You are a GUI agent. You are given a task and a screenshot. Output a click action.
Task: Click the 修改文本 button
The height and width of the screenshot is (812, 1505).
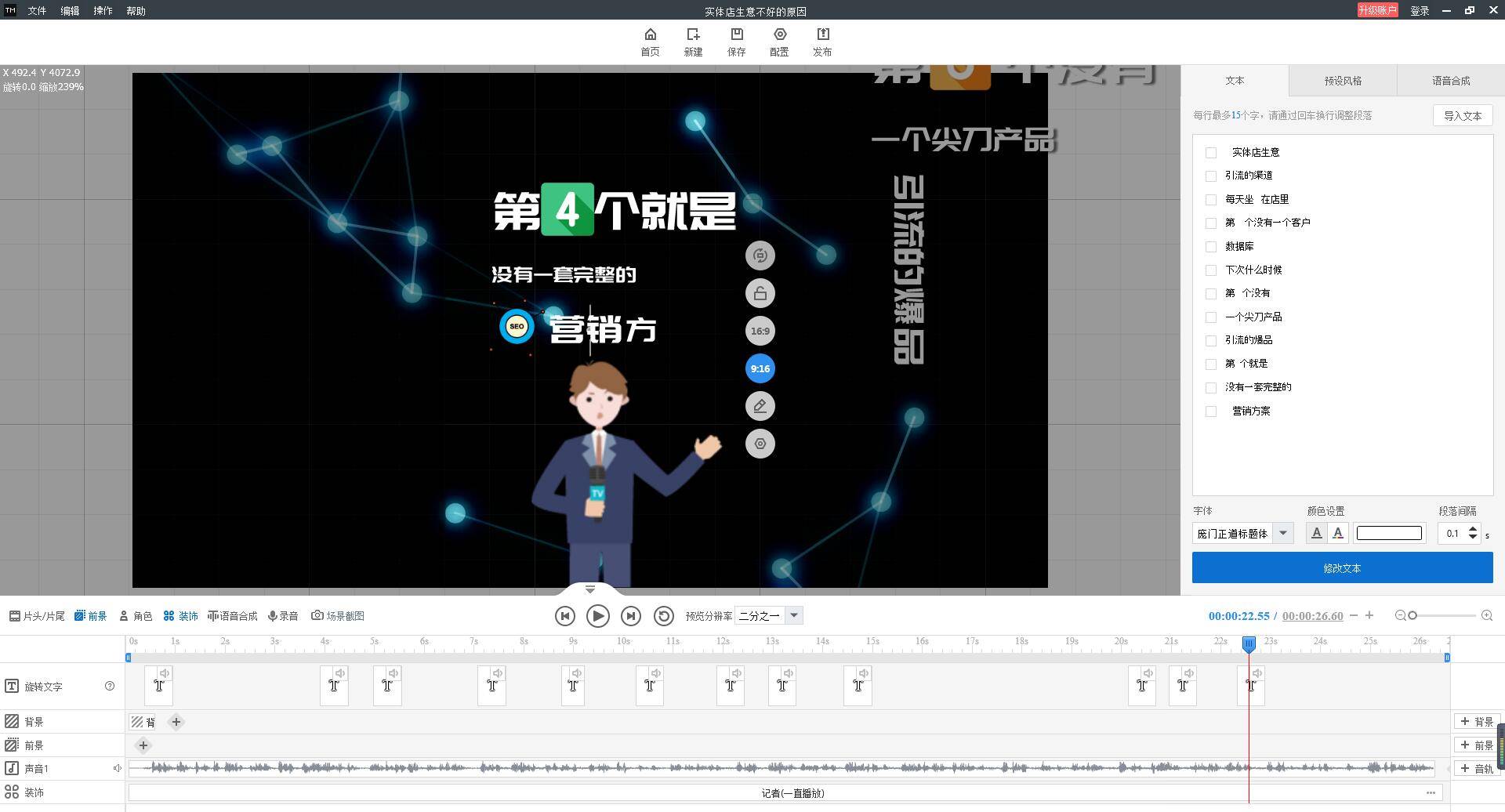(x=1342, y=568)
